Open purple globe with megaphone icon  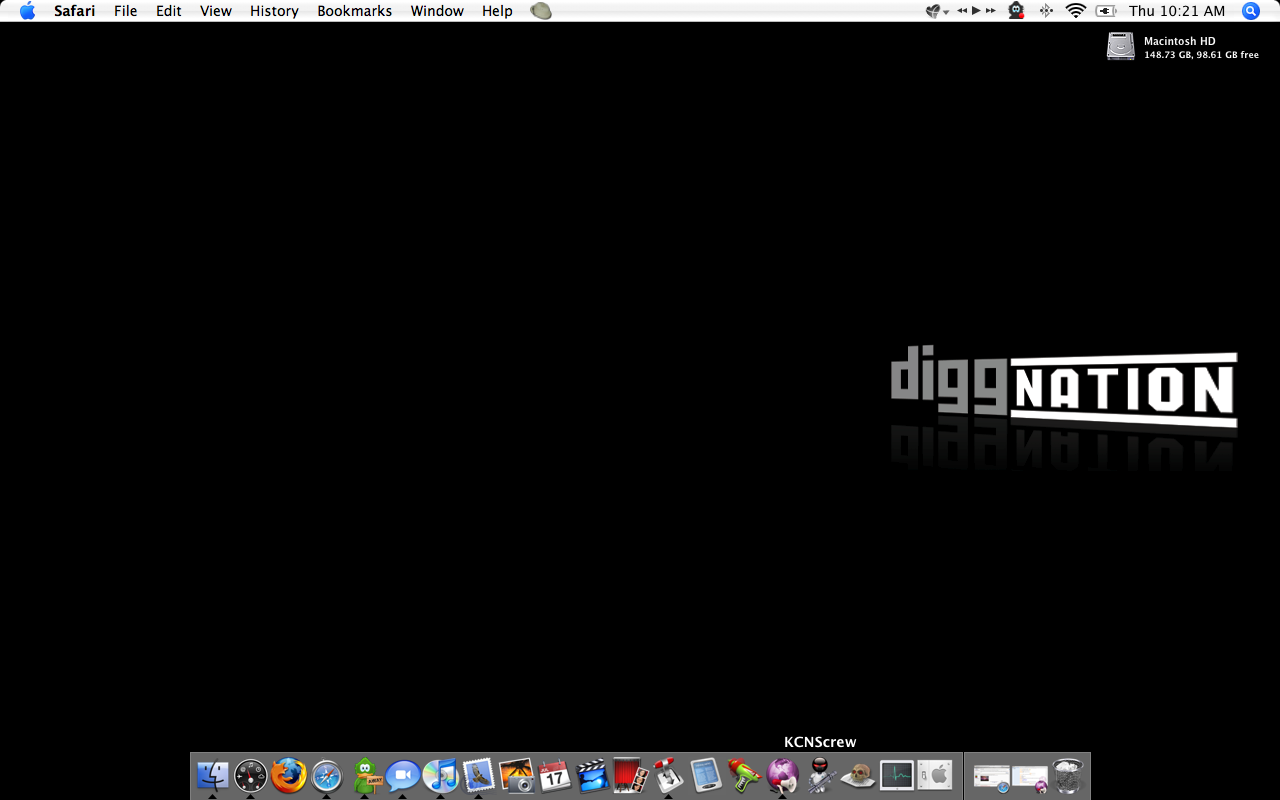[x=782, y=775]
